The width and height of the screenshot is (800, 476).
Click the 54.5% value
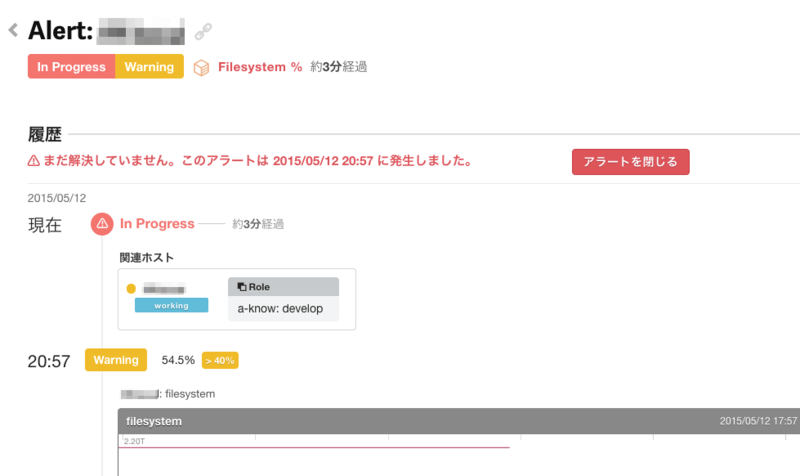[178, 360]
